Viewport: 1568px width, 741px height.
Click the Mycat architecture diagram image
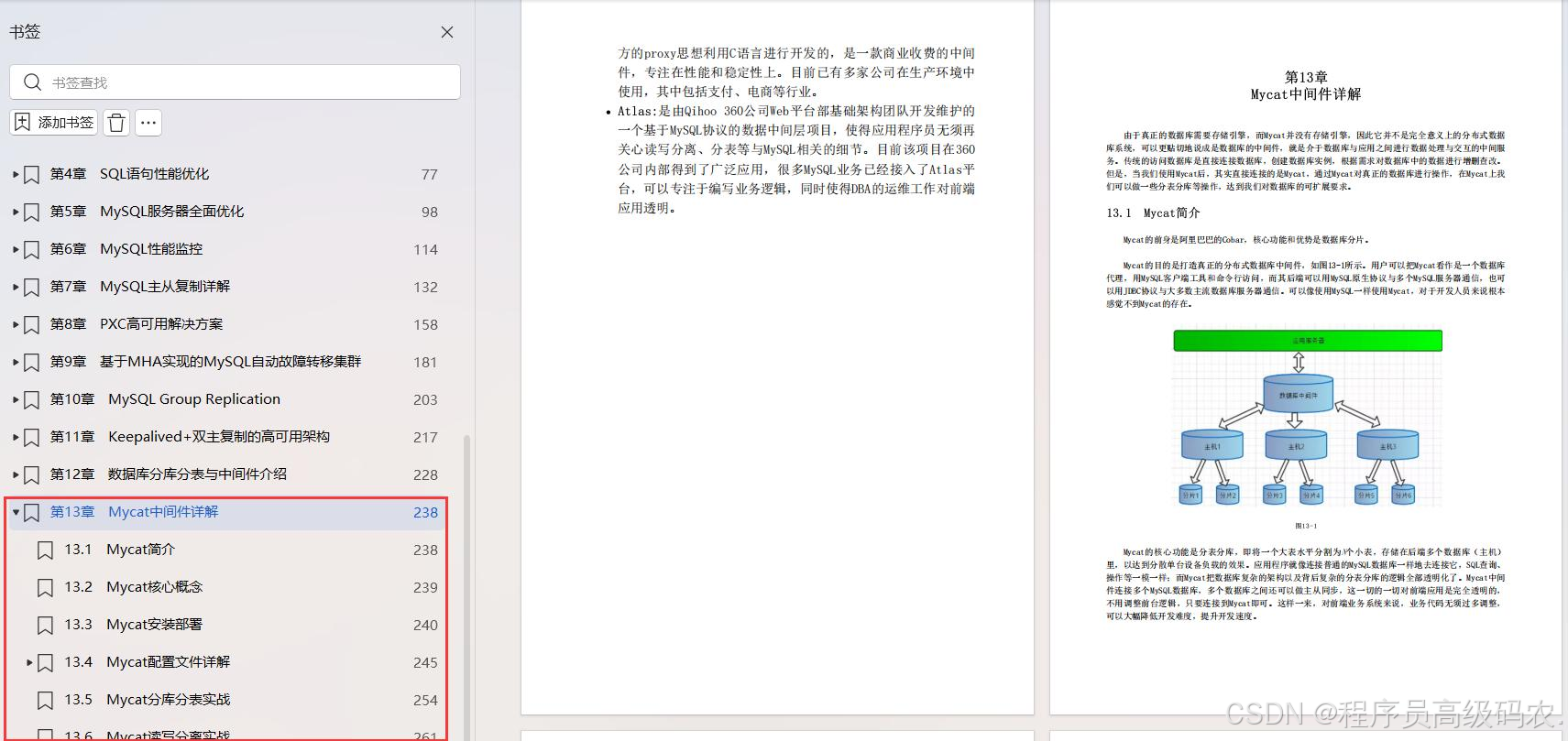1308,418
